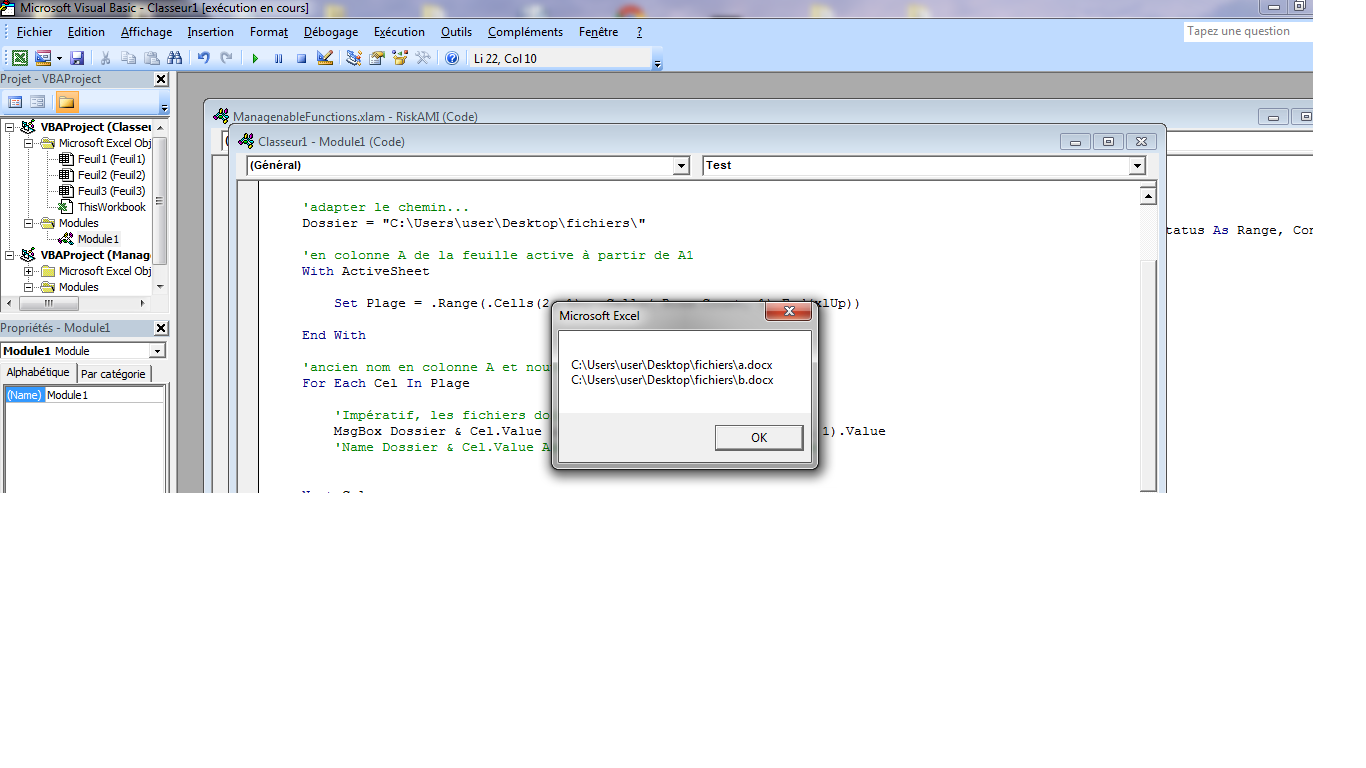The image size is (1366, 768).
Task: Open Visual Basic Help question mark icon
Action: pyautogui.click(x=451, y=58)
